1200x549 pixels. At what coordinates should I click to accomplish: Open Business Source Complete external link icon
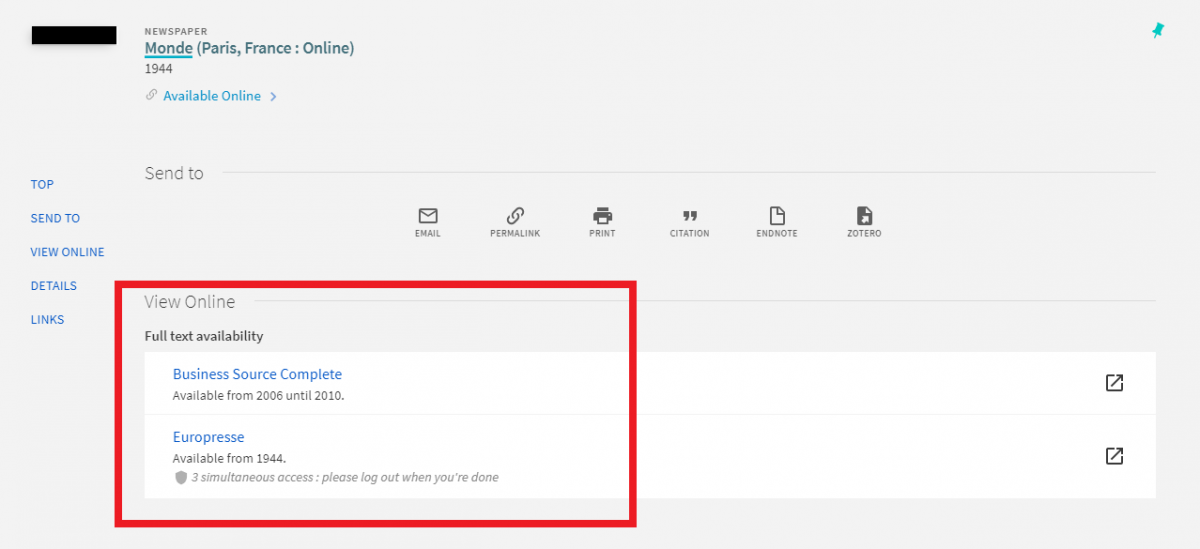coord(1114,383)
